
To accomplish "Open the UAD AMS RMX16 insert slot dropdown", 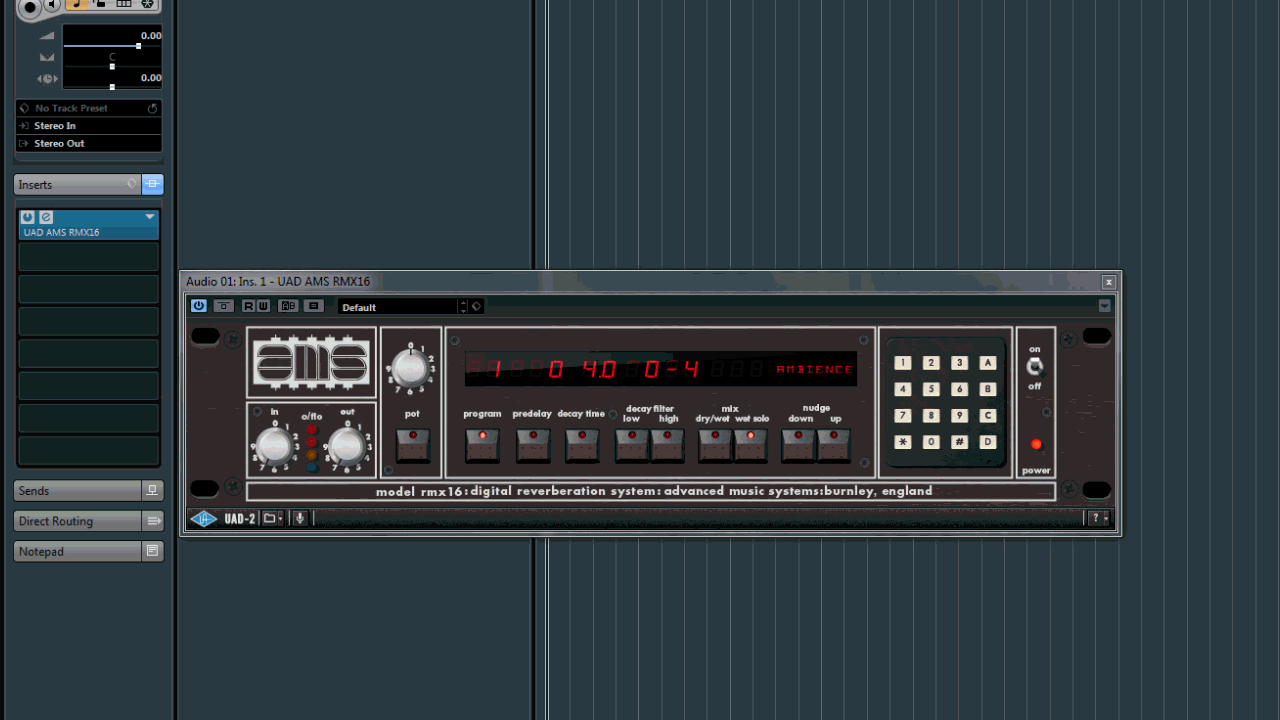I will [150, 217].
